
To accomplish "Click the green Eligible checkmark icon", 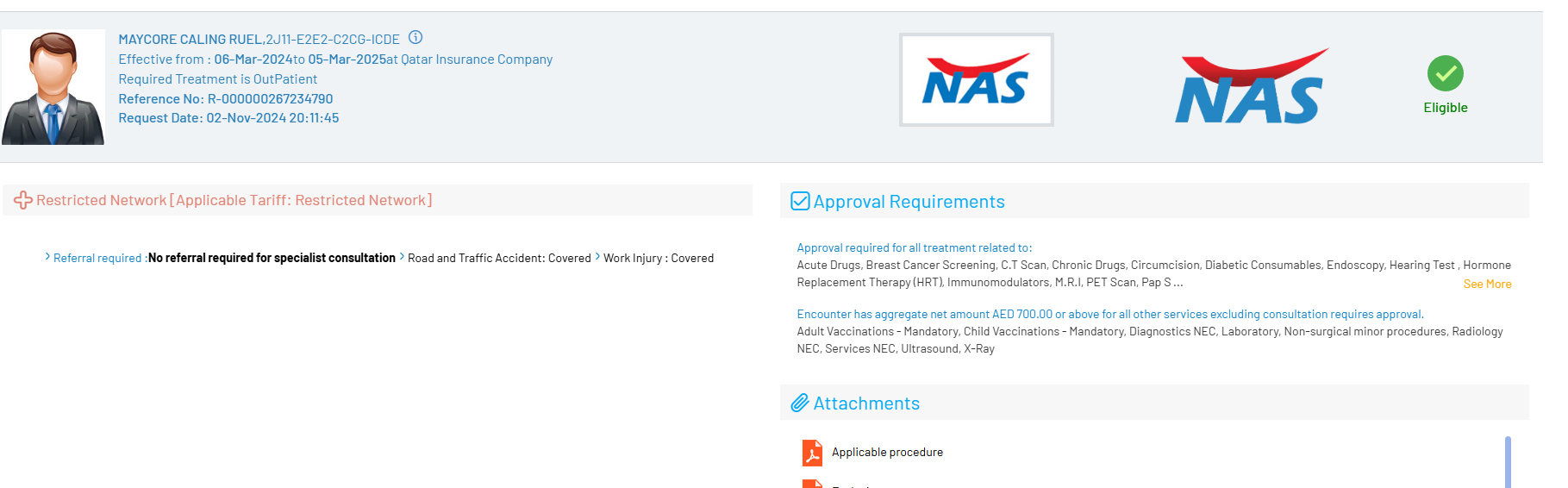I will click(1445, 73).
